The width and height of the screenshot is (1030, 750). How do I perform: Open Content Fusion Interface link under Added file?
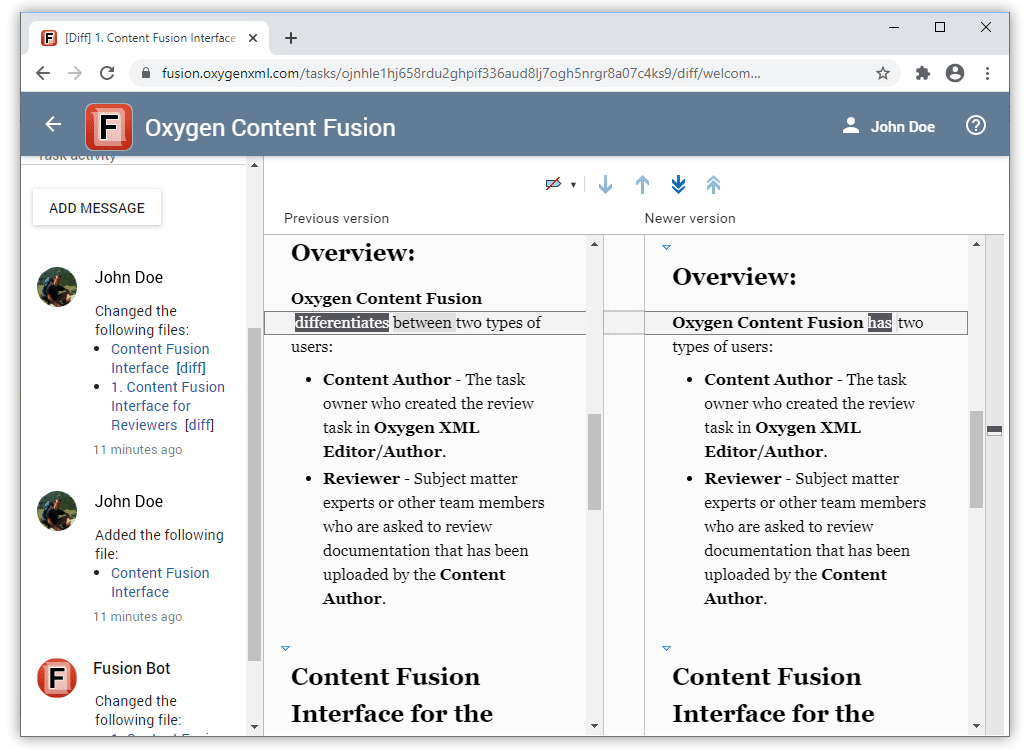pyautogui.click(x=160, y=583)
